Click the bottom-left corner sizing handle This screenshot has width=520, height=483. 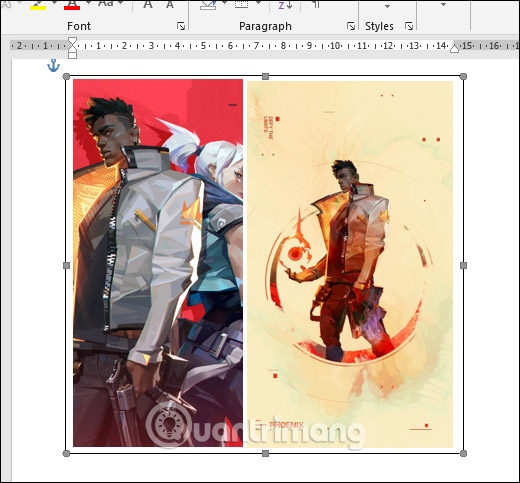pos(66,453)
